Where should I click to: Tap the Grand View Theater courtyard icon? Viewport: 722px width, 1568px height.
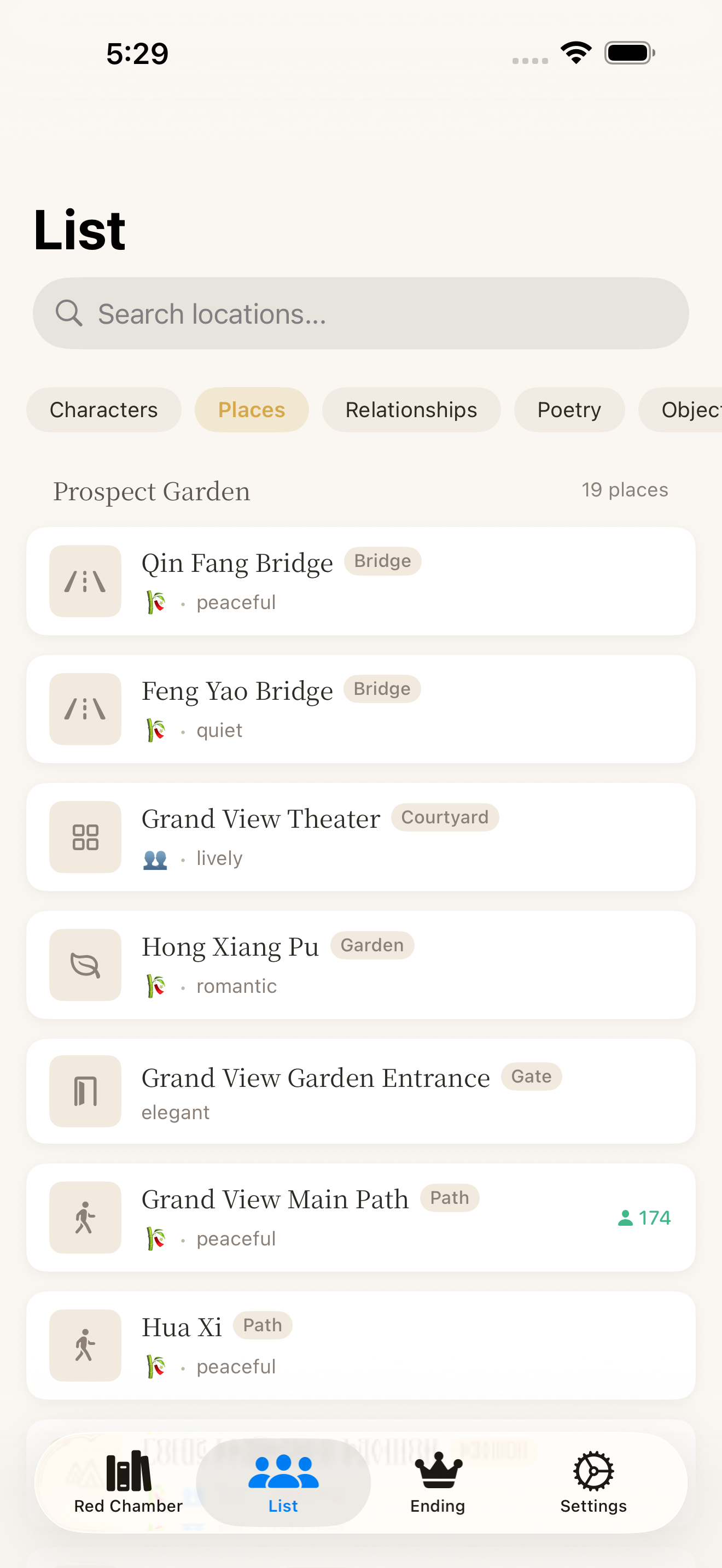tap(85, 837)
